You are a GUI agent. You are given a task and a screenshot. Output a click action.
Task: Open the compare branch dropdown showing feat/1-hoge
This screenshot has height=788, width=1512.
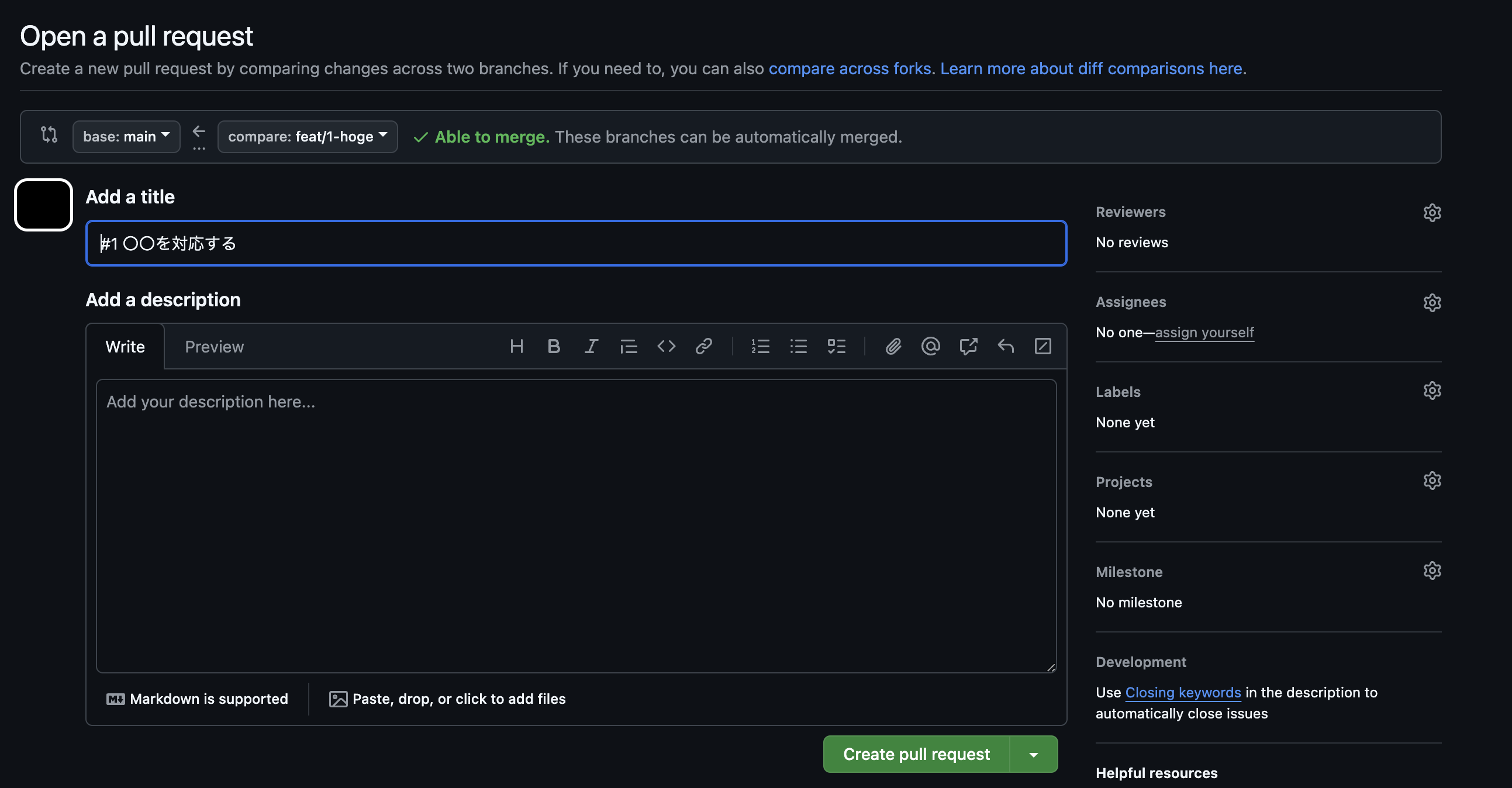[307, 136]
